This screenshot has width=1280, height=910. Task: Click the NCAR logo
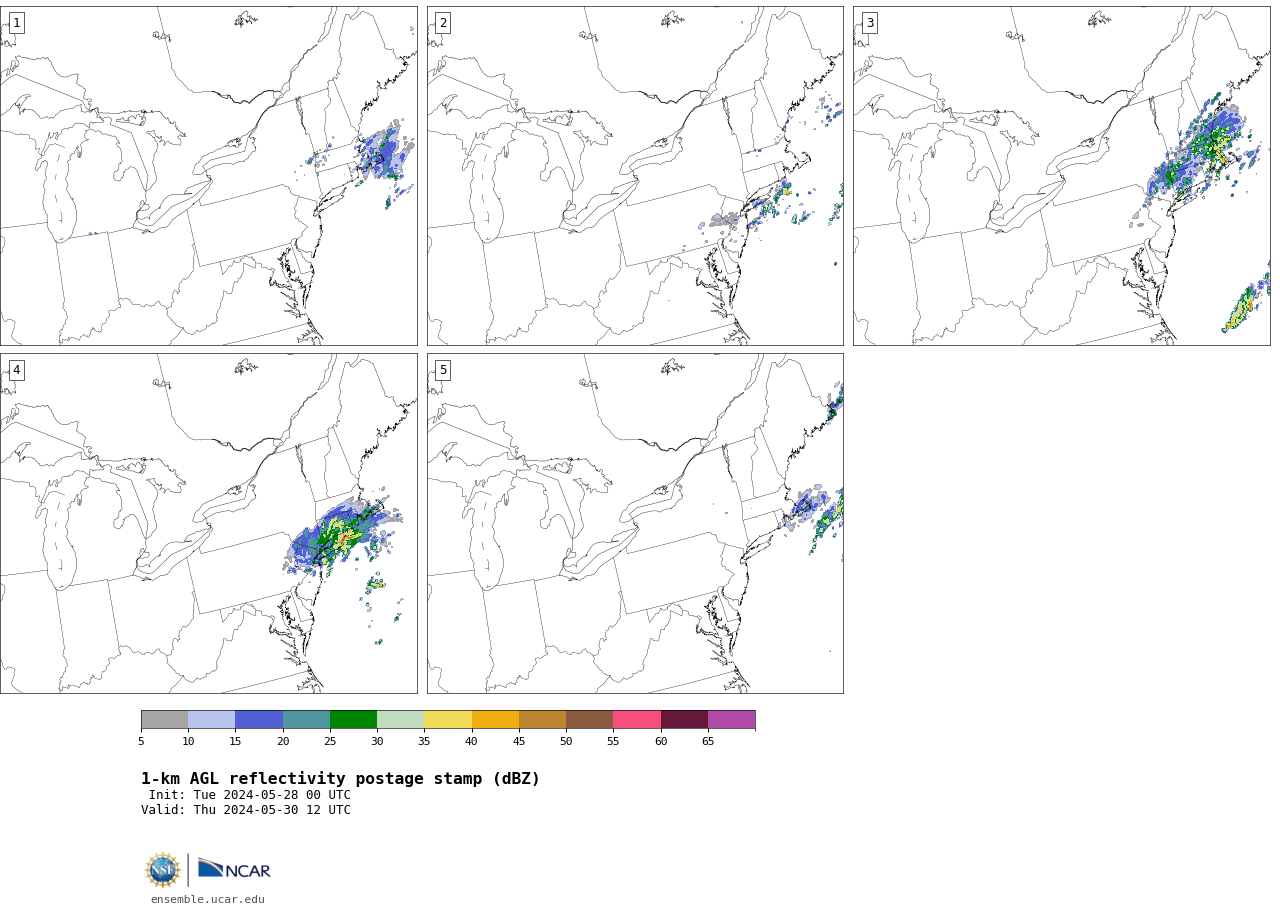234,869
